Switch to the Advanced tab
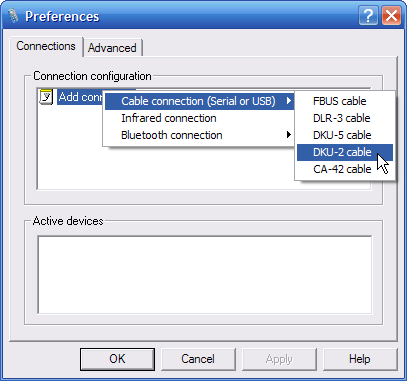 (x=112, y=48)
